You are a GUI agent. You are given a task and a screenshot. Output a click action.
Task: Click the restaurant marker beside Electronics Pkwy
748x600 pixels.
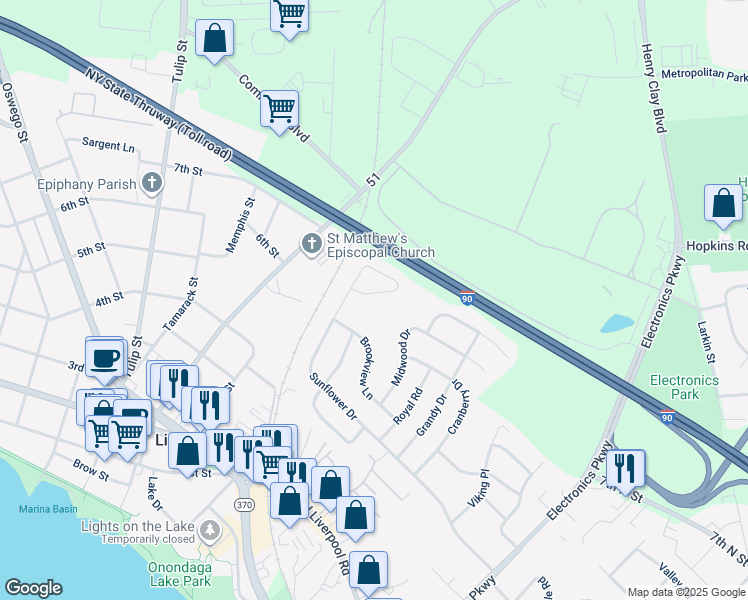tap(625, 467)
